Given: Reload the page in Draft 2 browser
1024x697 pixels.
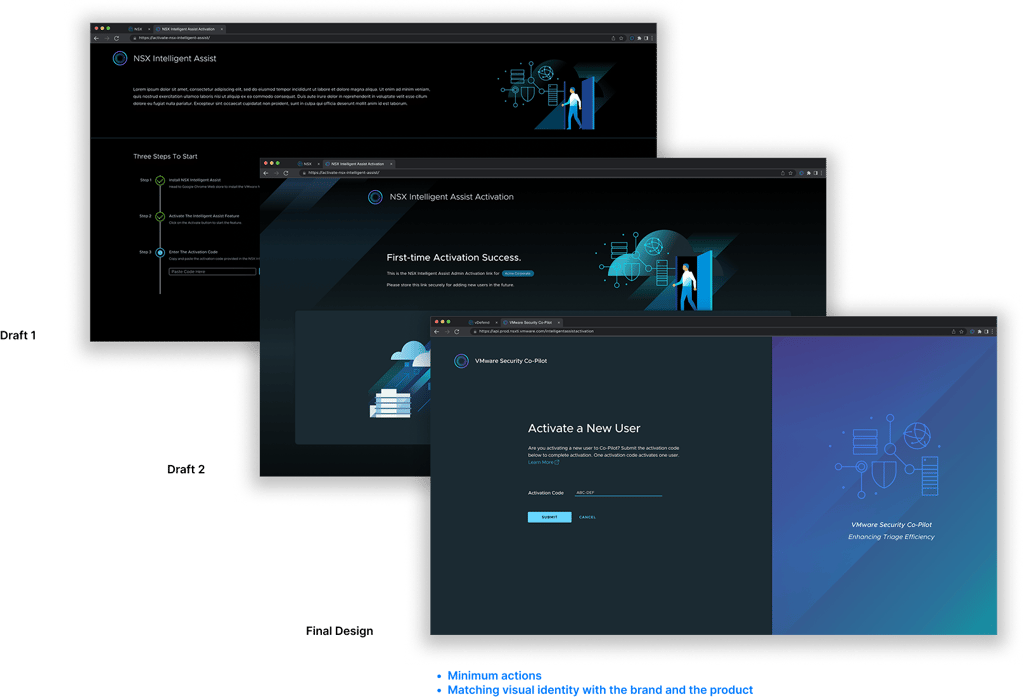Looking at the screenshot, I should (x=285, y=173).
